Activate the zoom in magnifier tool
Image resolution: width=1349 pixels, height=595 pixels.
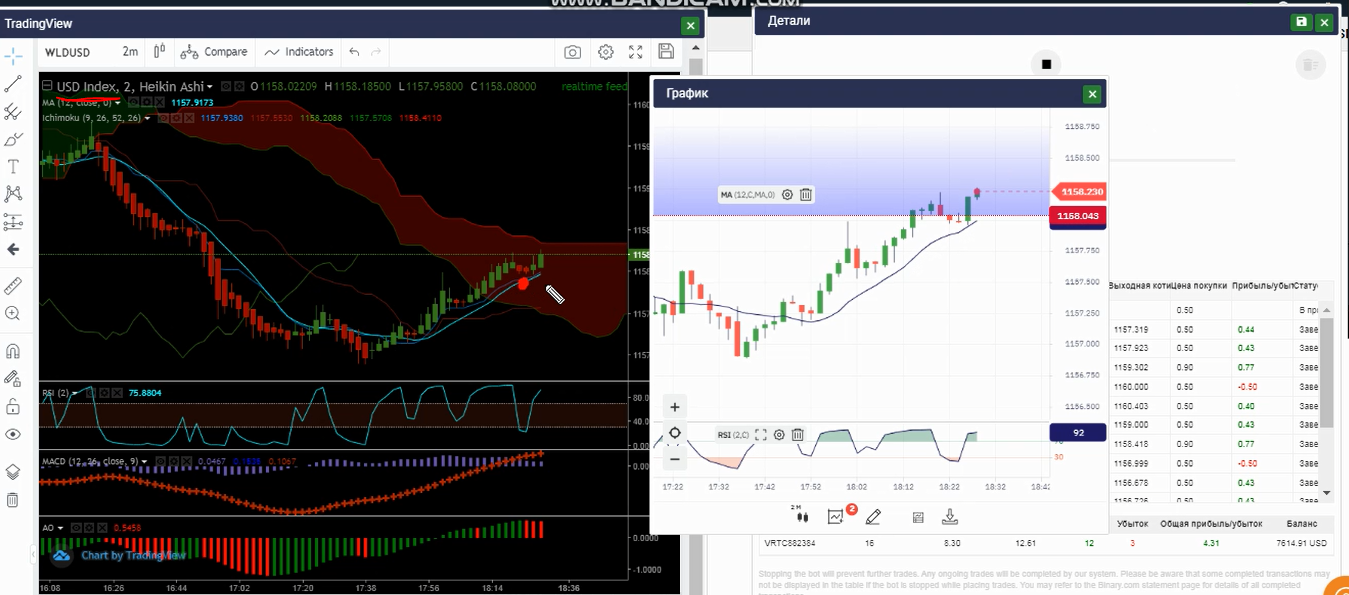click(x=13, y=314)
